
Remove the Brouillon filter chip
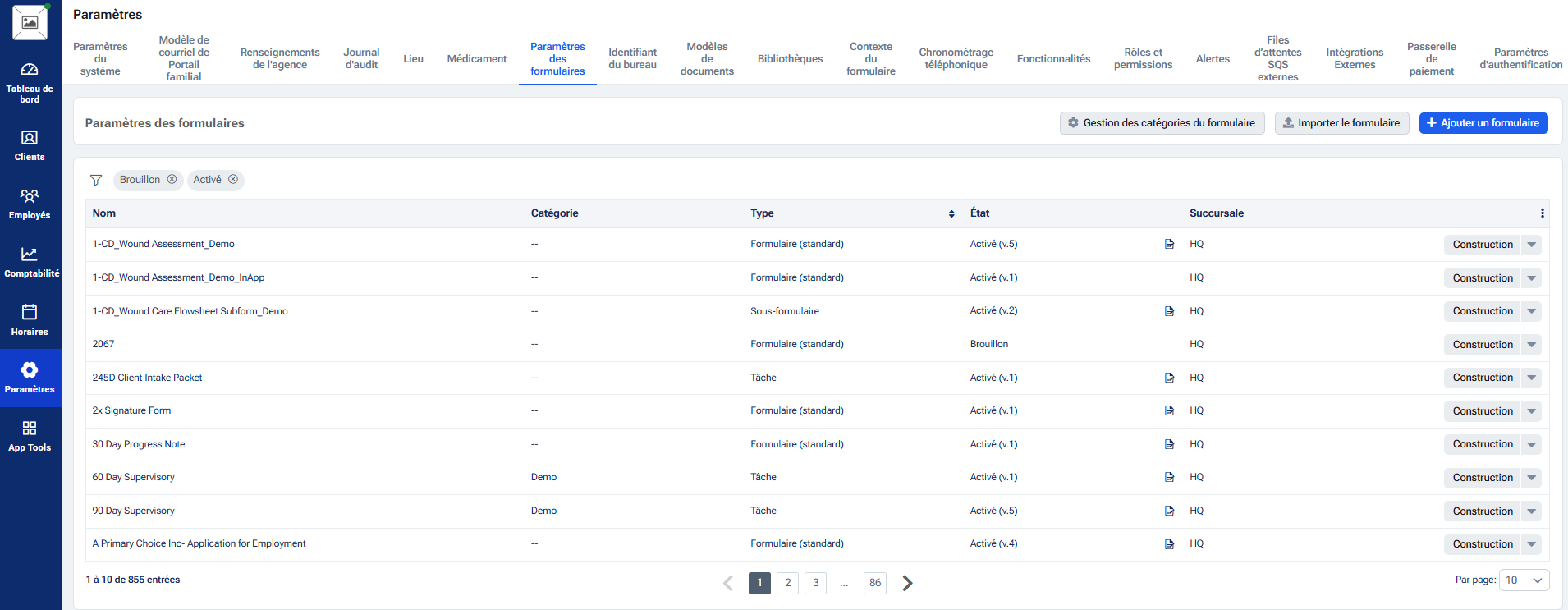click(x=172, y=180)
